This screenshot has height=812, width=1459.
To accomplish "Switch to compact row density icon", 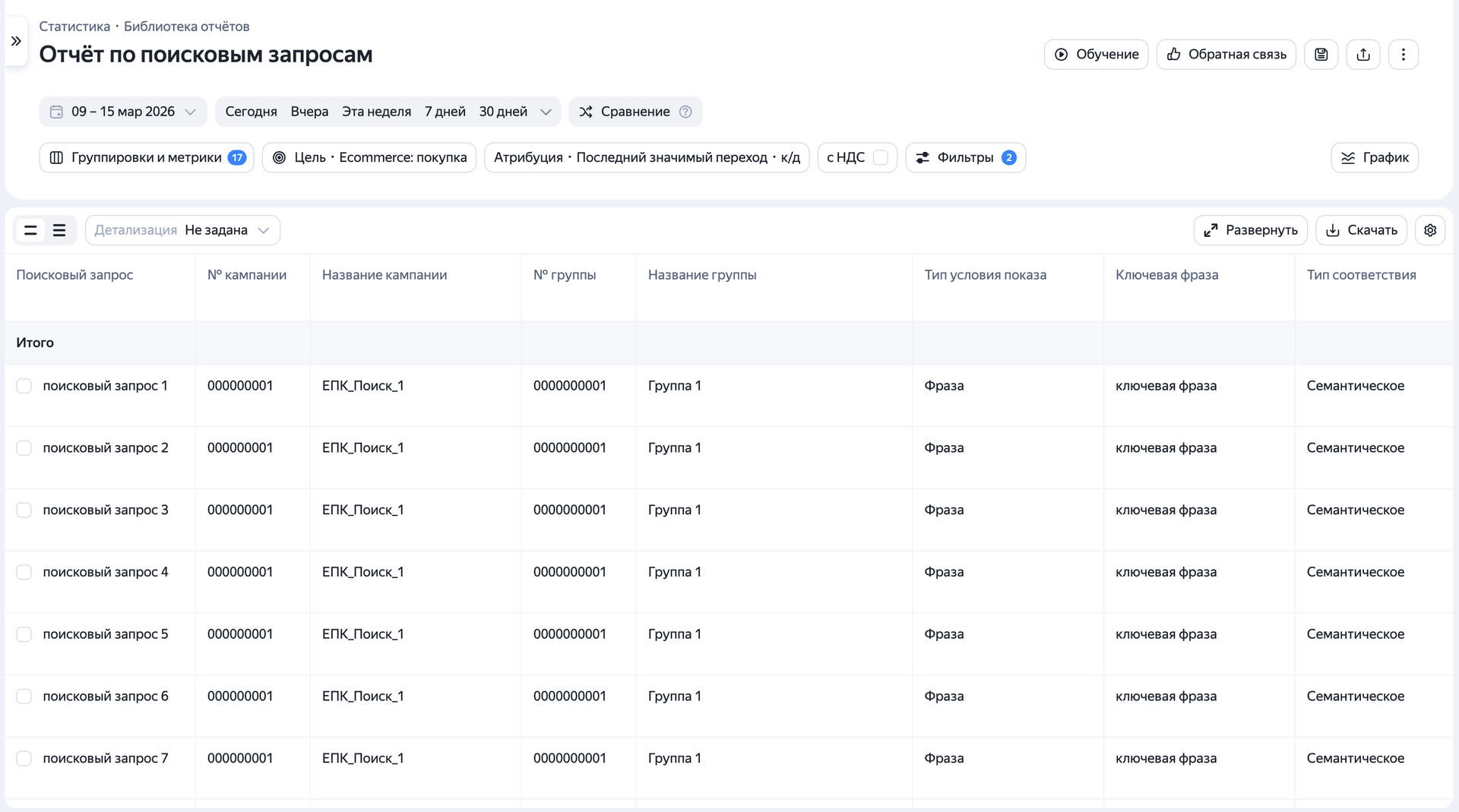I will [30, 230].
